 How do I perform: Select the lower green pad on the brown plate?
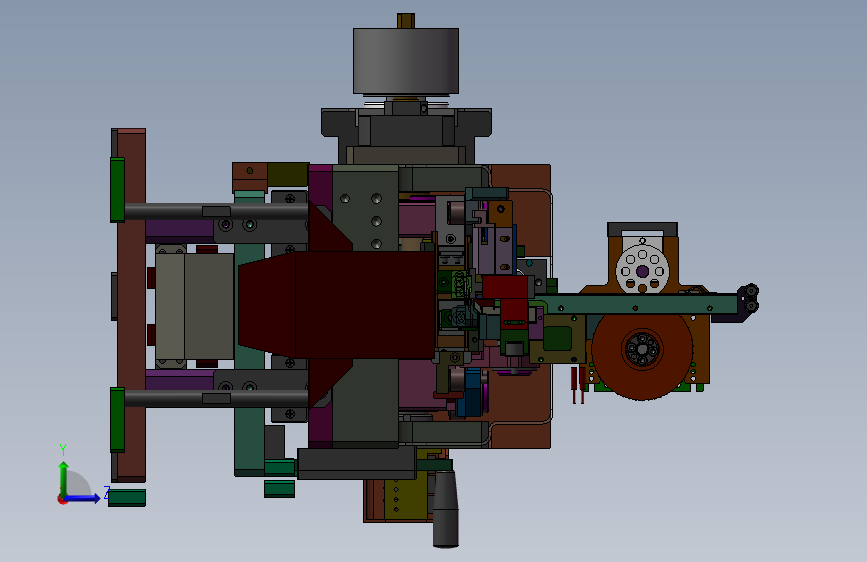tap(117, 420)
